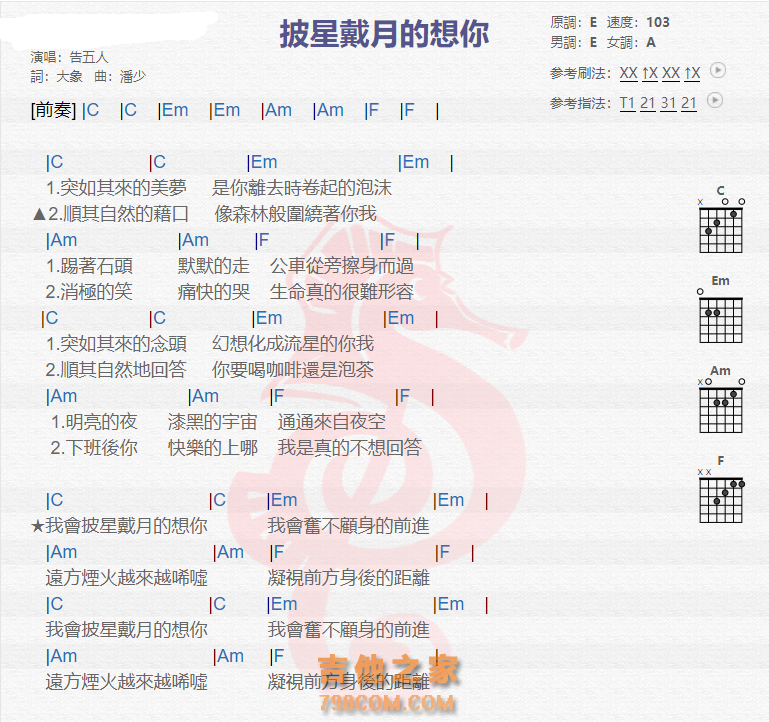769x722 pixels.
Task: Click the strumming pattern XX ↑X XX ↑X
Action: pyautogui.click(x=660, y=73)
